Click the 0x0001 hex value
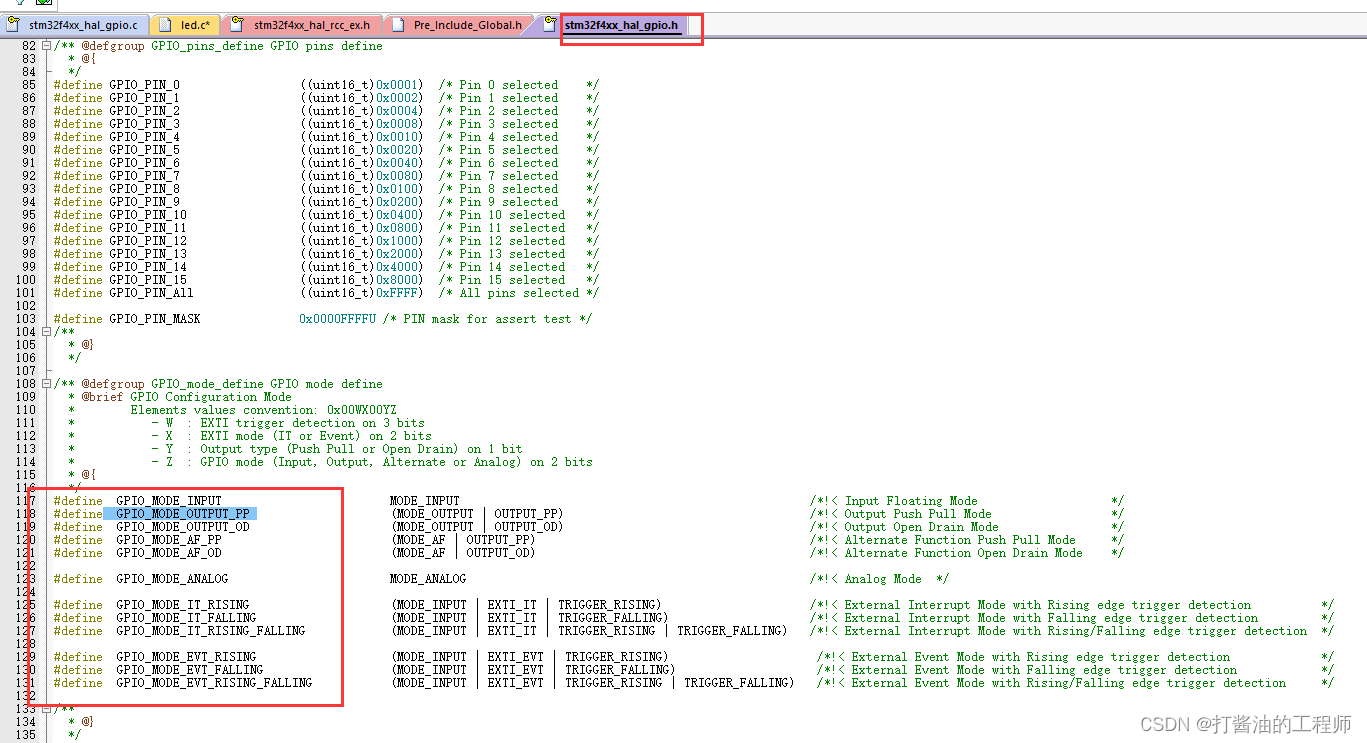The width and height of the screenshot is (1367, 743). pyautogui.click(x=396, y=85)
